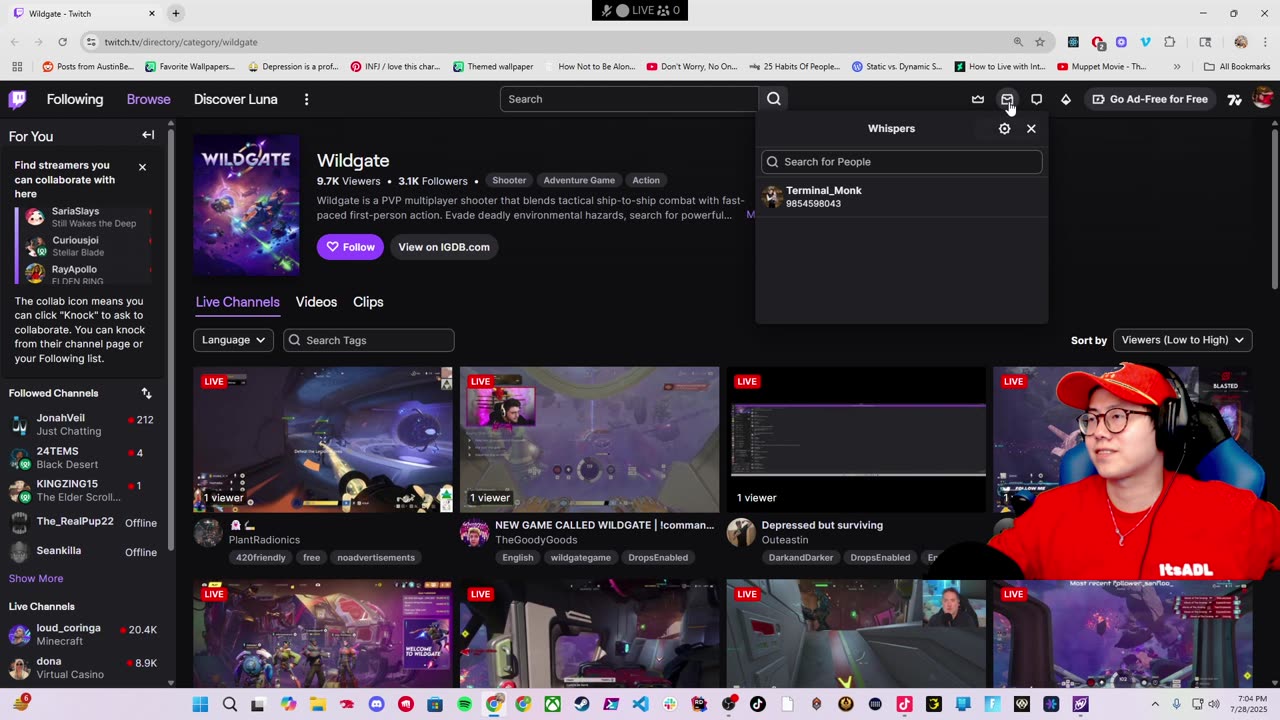Viewport: 1280px width, 720px height.
Task: Click the Vimeo extension icon
Action: 1145,42
